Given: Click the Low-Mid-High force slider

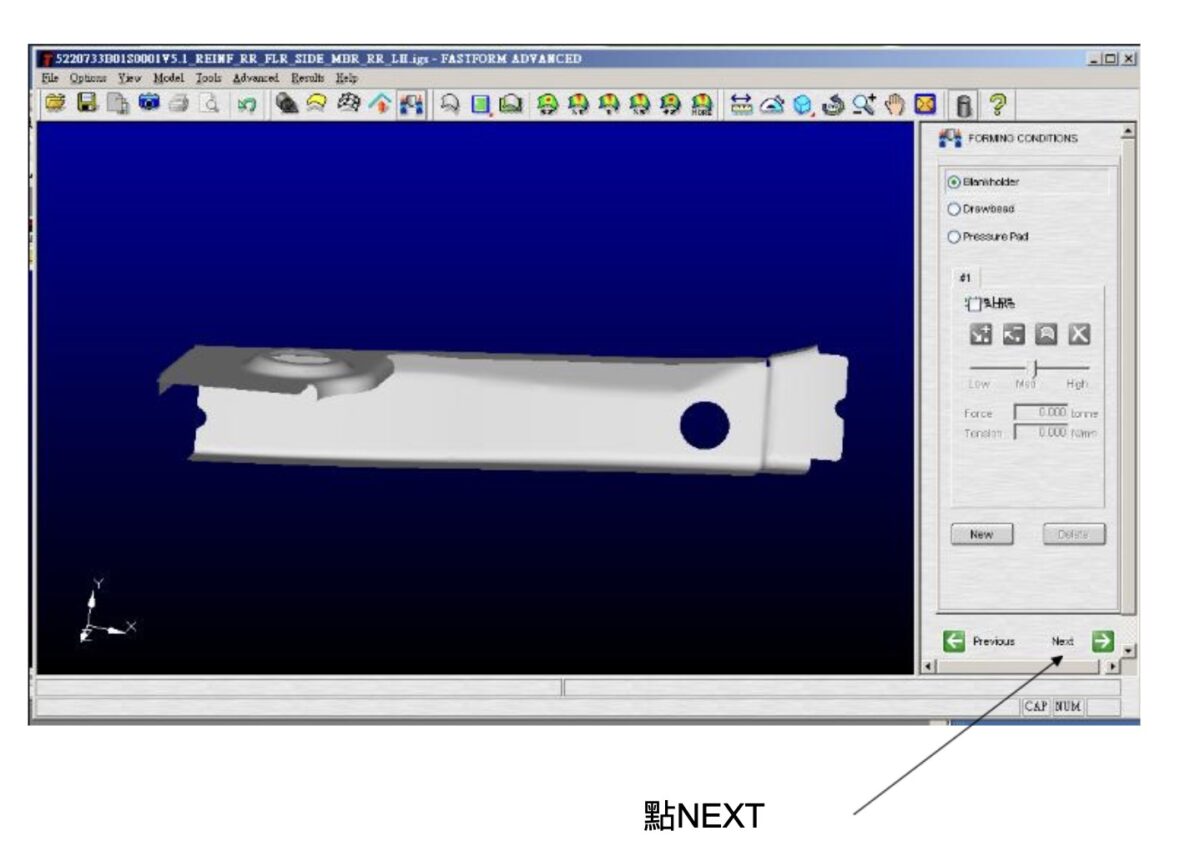Looking at the screenshot, I should click(1028, 368).
